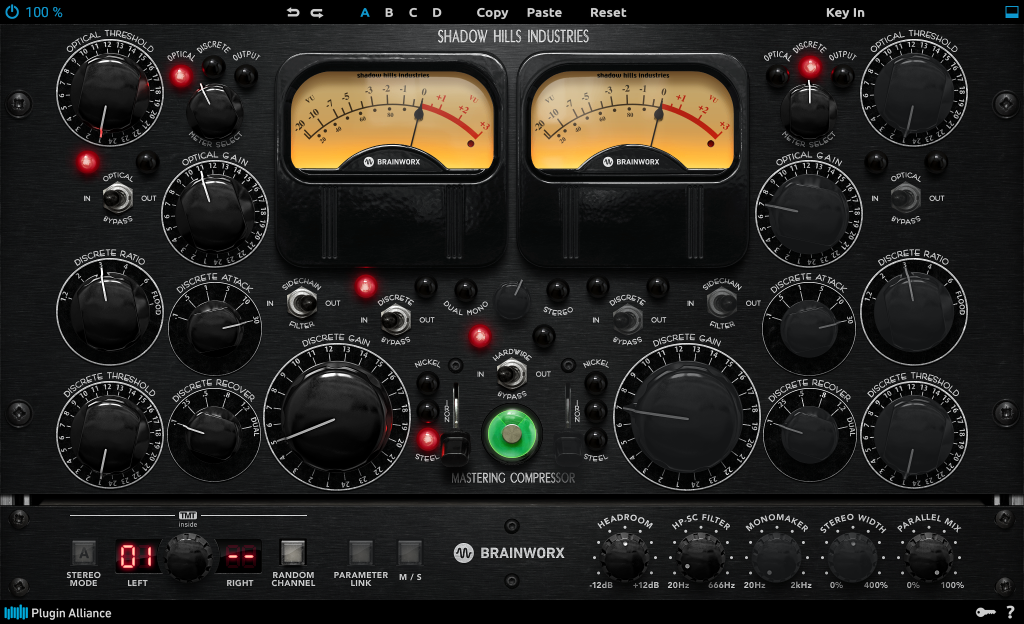The image size is (1024, 624).
Task: Toggle the plugin power button
Action: click(12, 12)
